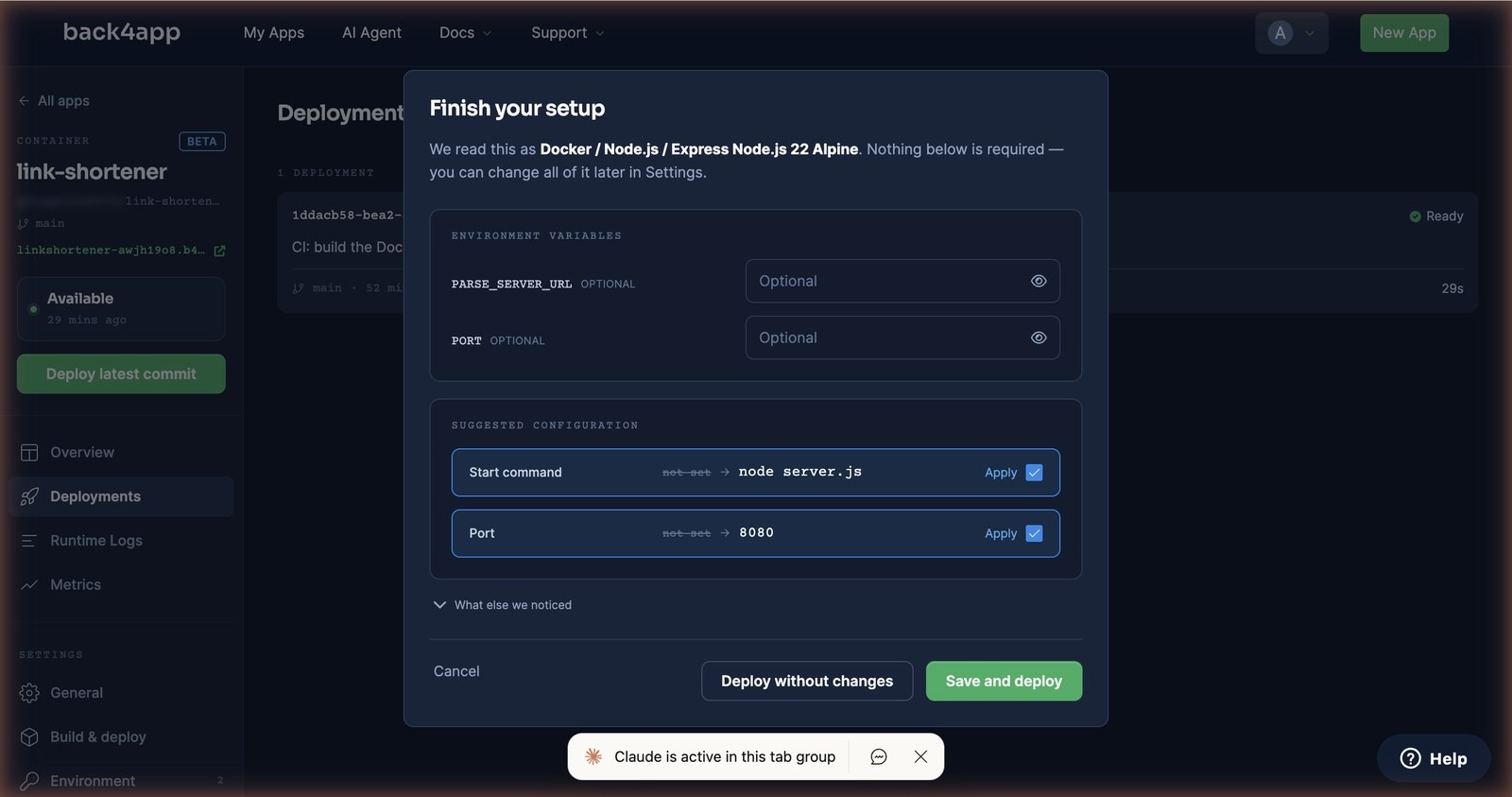Open AI Agent page
Viewport: 1512px width, 797px height.
[371, 32]
